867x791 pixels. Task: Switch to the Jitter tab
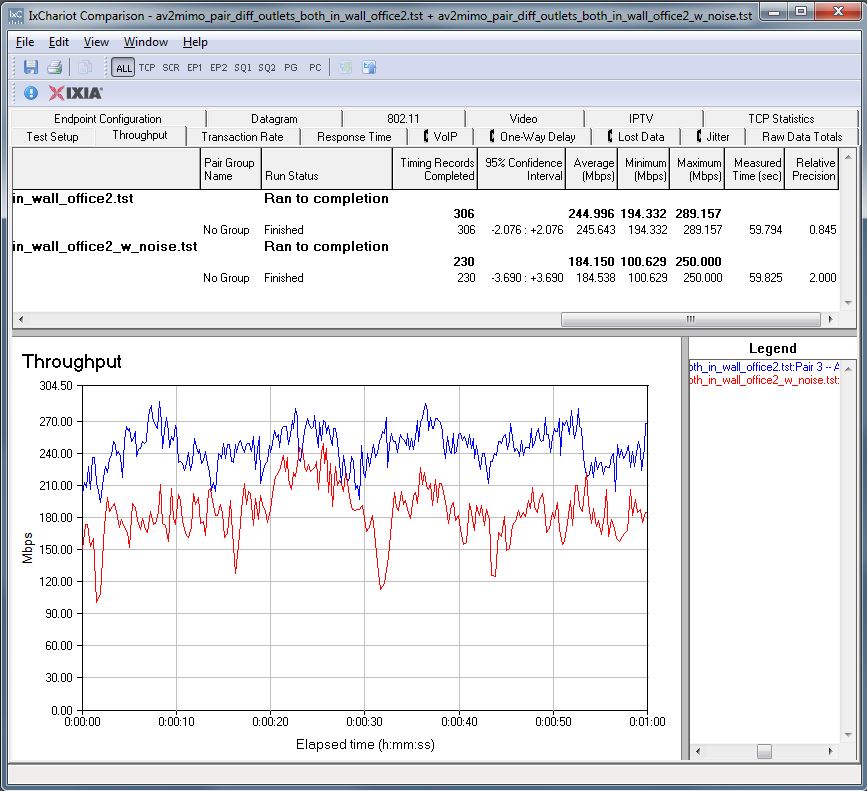(713, 137)
